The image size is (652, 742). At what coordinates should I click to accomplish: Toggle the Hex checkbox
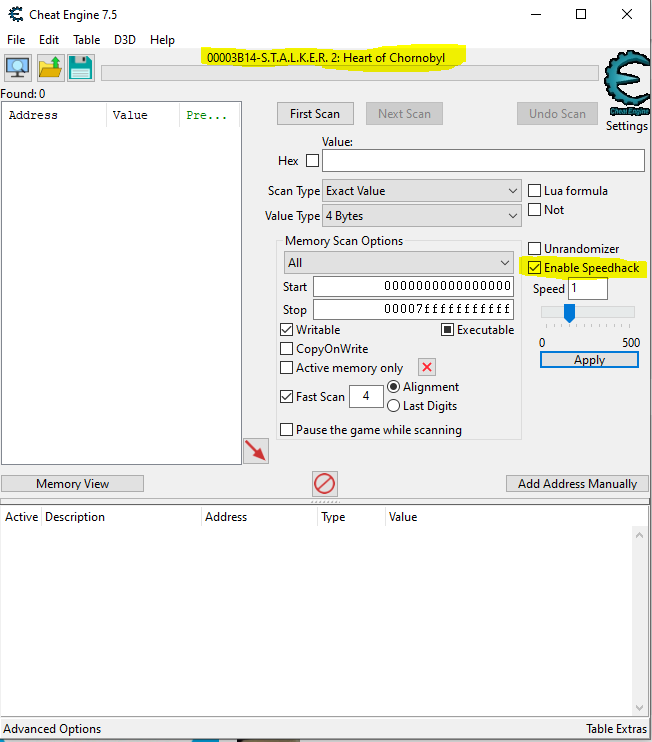click(312, 160)
